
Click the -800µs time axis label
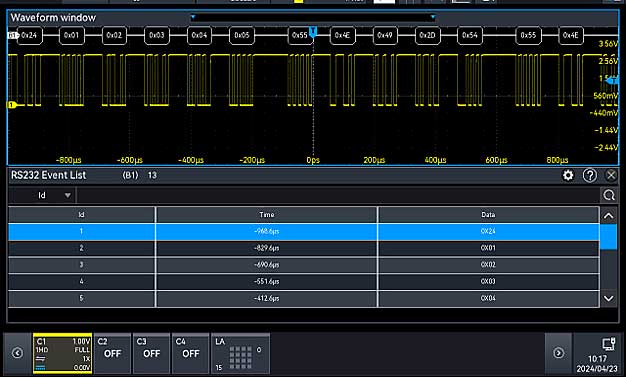click(68, 160)
